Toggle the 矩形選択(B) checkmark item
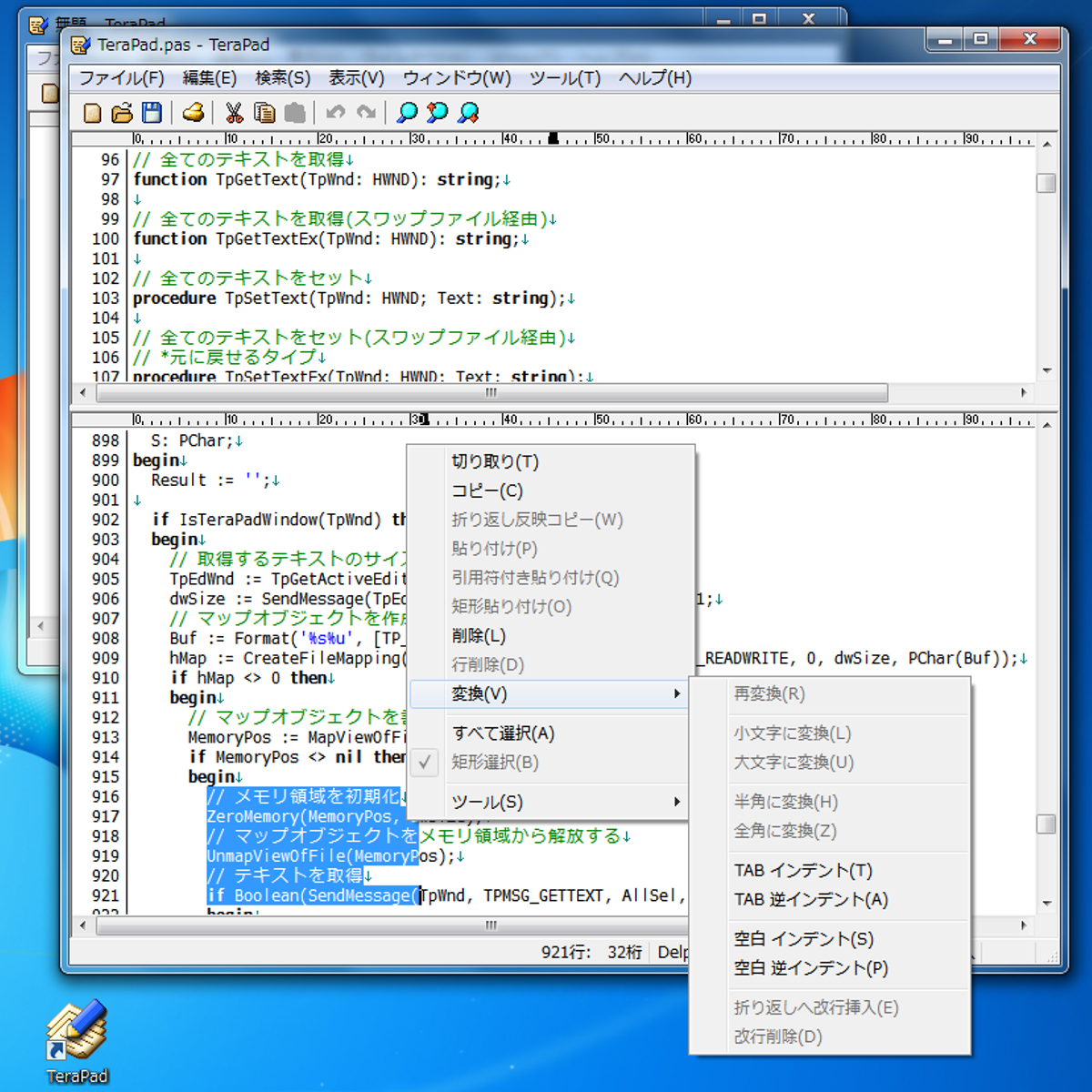This screenshot has width=1092, height=1092. pyautogui.click(x=495, y=763)
